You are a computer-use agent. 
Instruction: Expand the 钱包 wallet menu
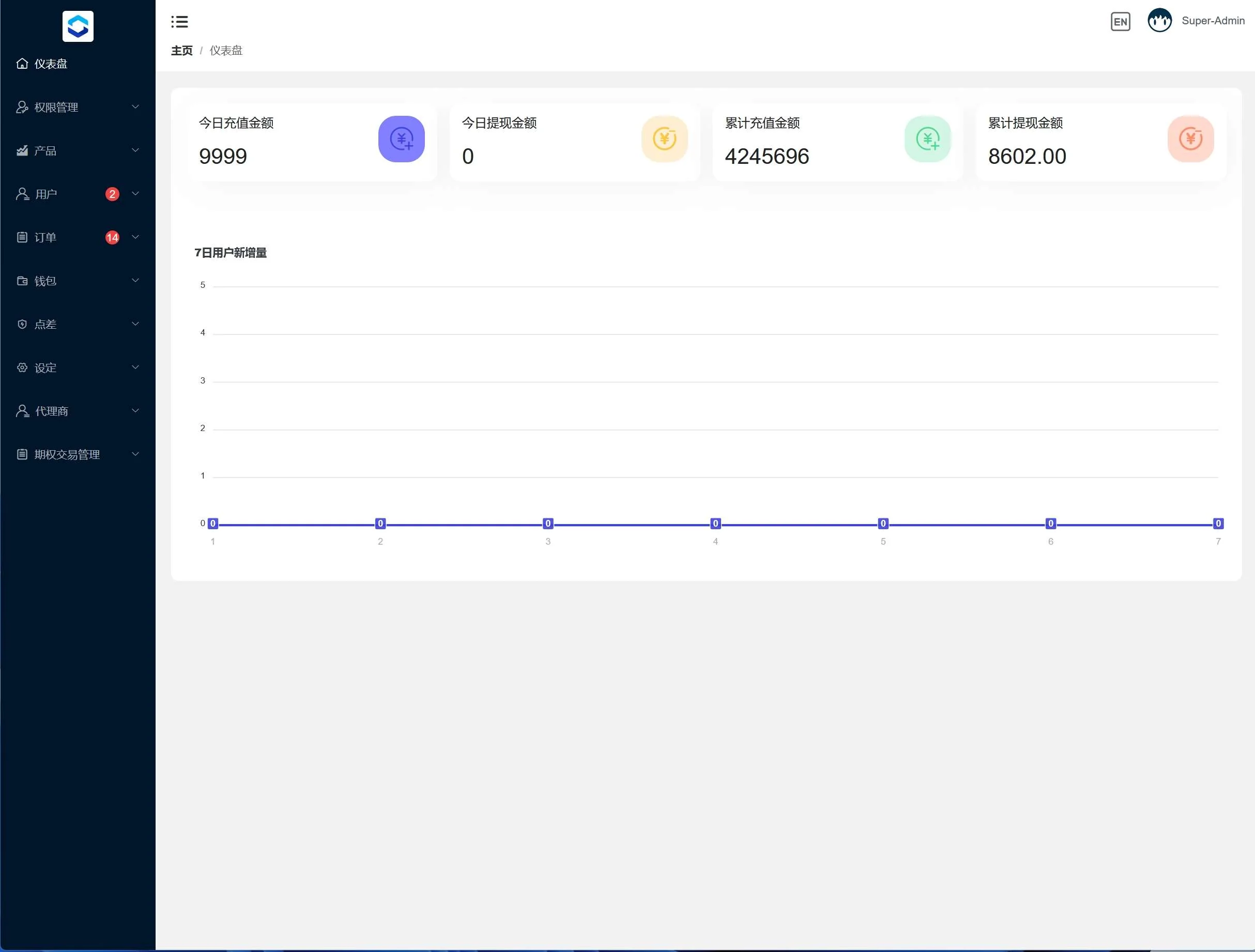(x=45, y=281)
